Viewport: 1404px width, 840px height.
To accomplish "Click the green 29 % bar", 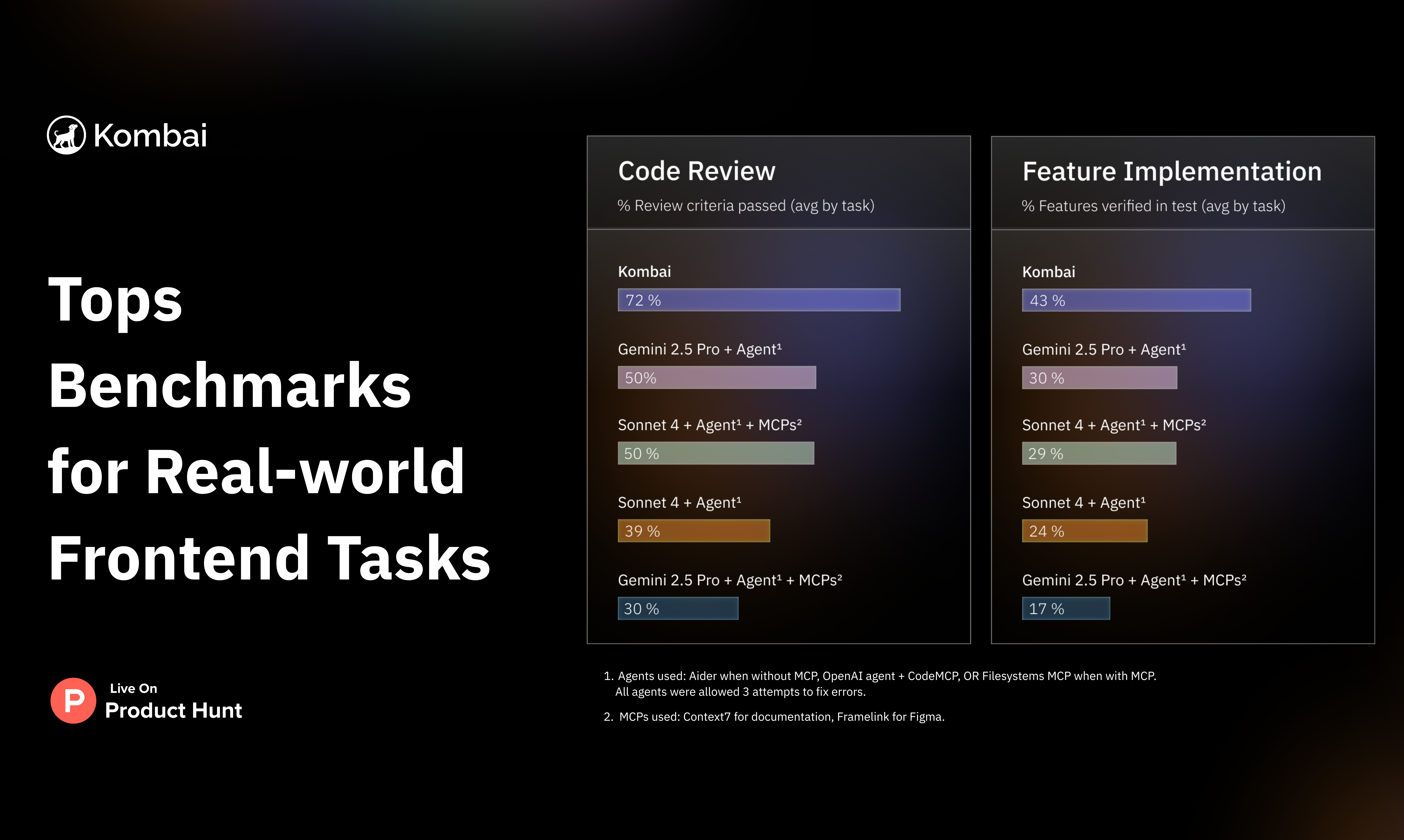I will tap(1099, 453).
